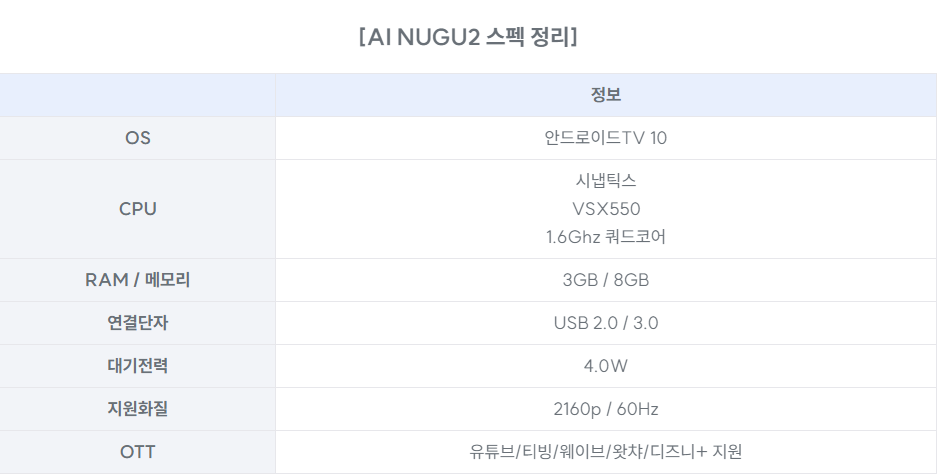Select the 안드로이드TV 10 cell
937x474 pixels.
[605, 138]
